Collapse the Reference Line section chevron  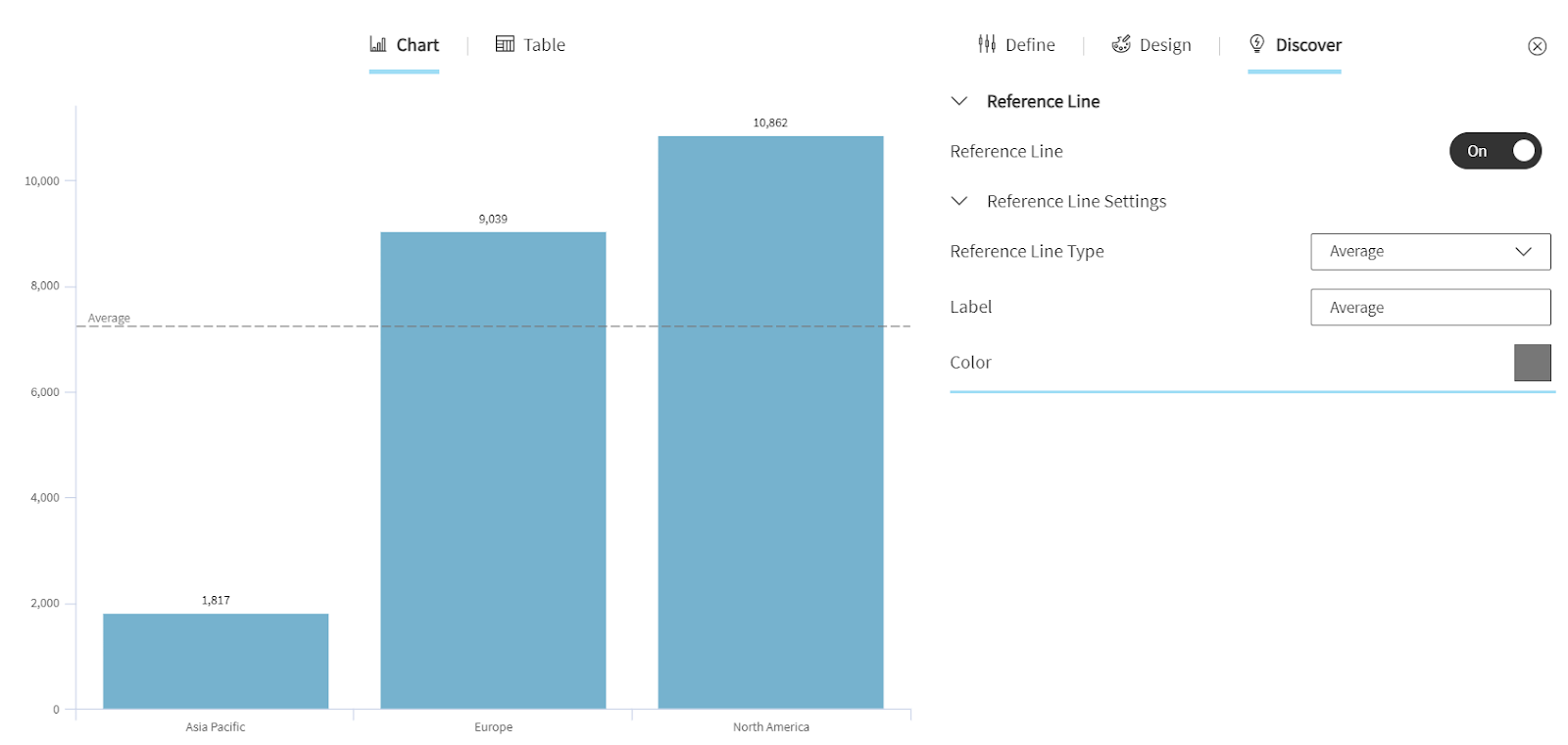(x=959, y=101)
